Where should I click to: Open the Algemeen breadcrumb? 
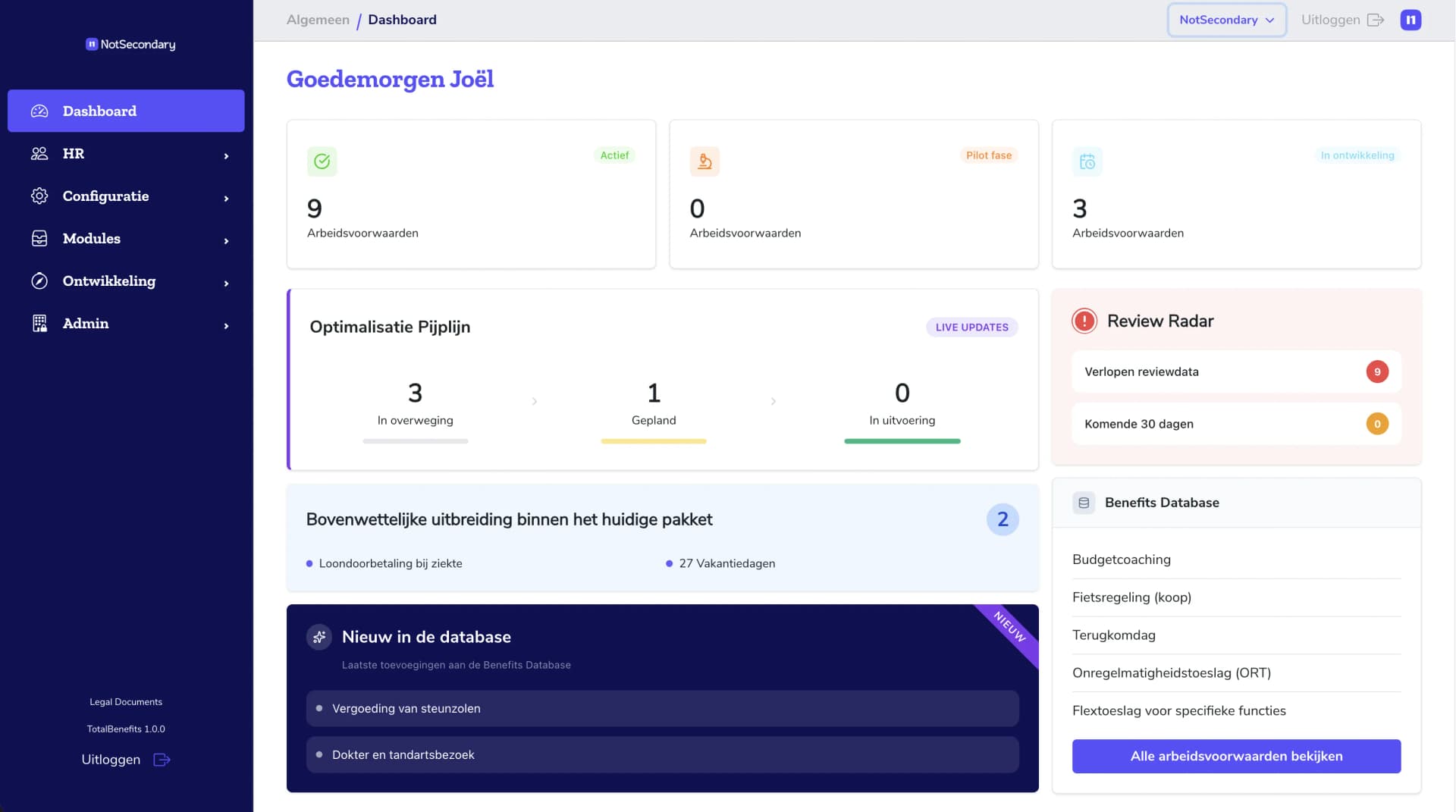point(318,20)
